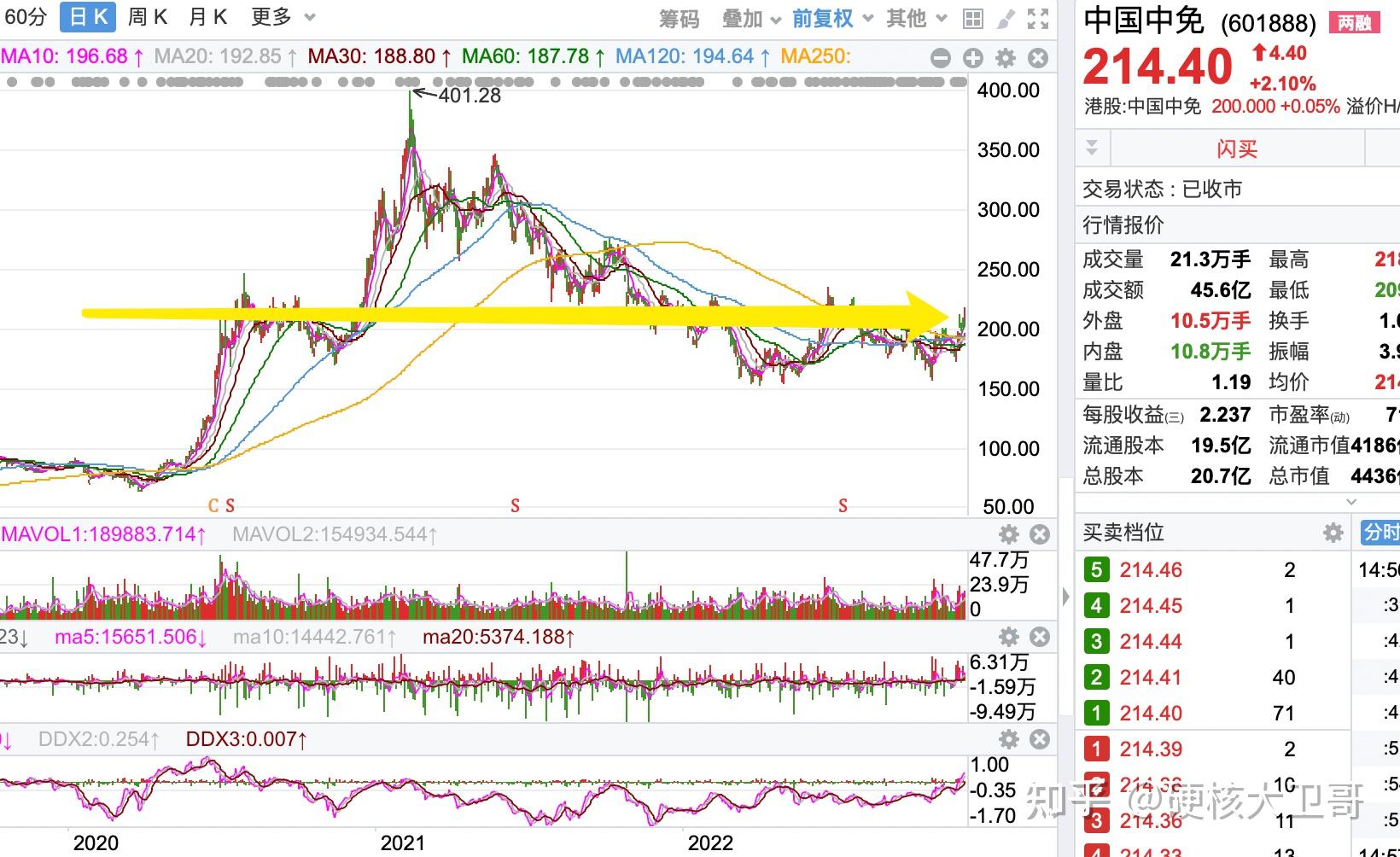Click the MA10: 196.68 legend

click(72, 57)
